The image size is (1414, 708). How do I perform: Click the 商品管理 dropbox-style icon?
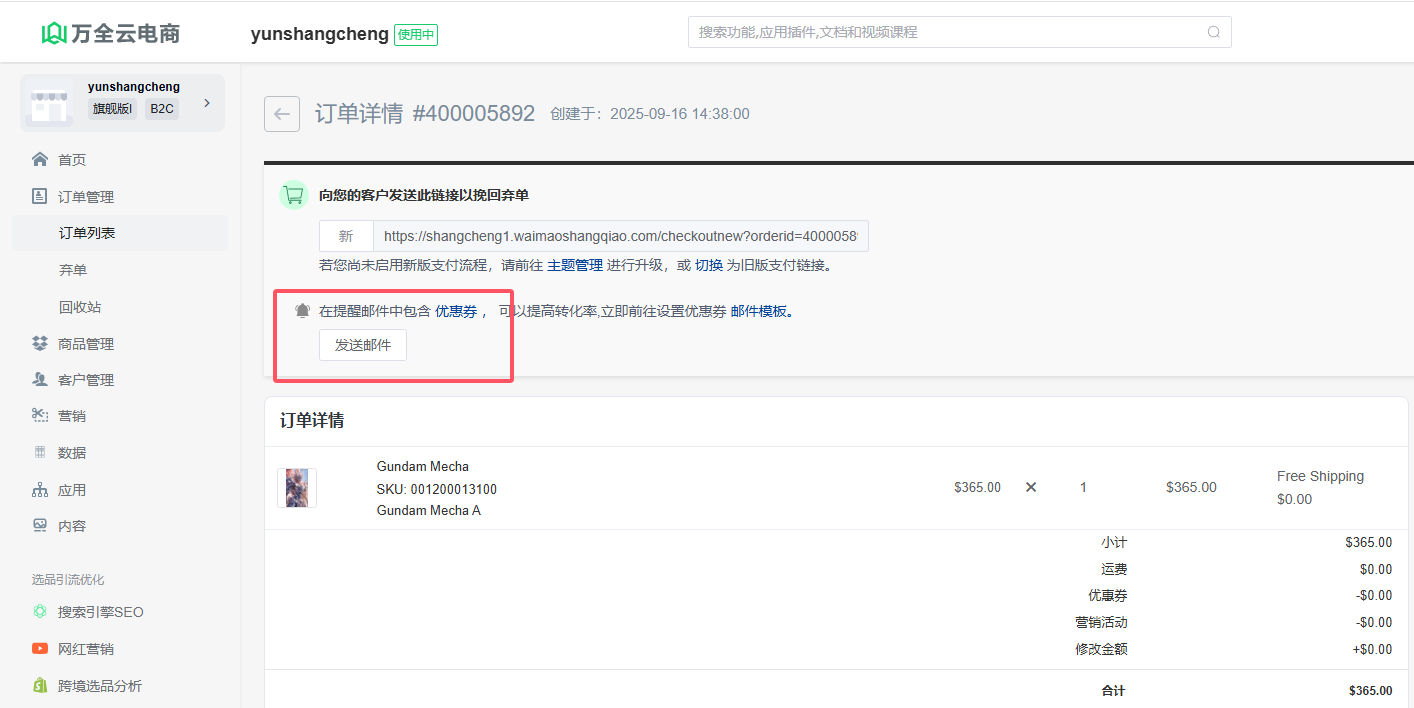tap(40, 344)
